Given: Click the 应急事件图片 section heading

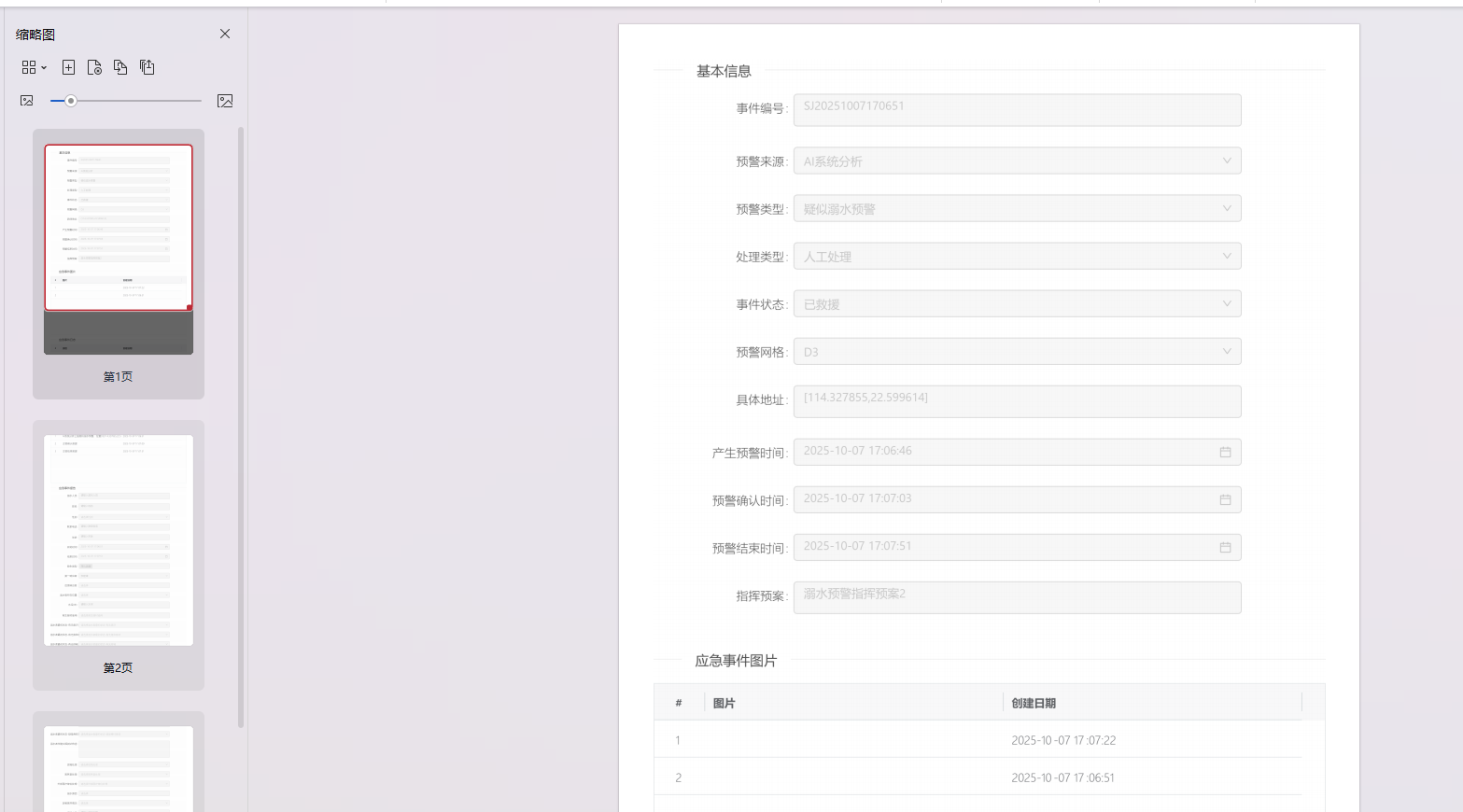Looking at the screenshot, I should 736,661.
